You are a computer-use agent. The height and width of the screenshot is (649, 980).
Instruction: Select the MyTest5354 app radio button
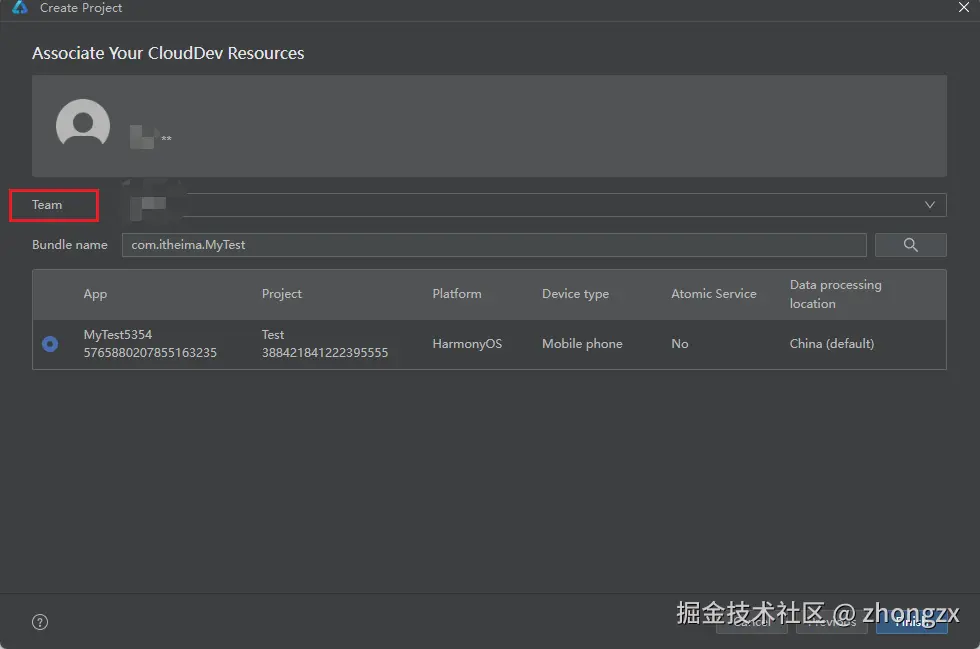[50, 344]
